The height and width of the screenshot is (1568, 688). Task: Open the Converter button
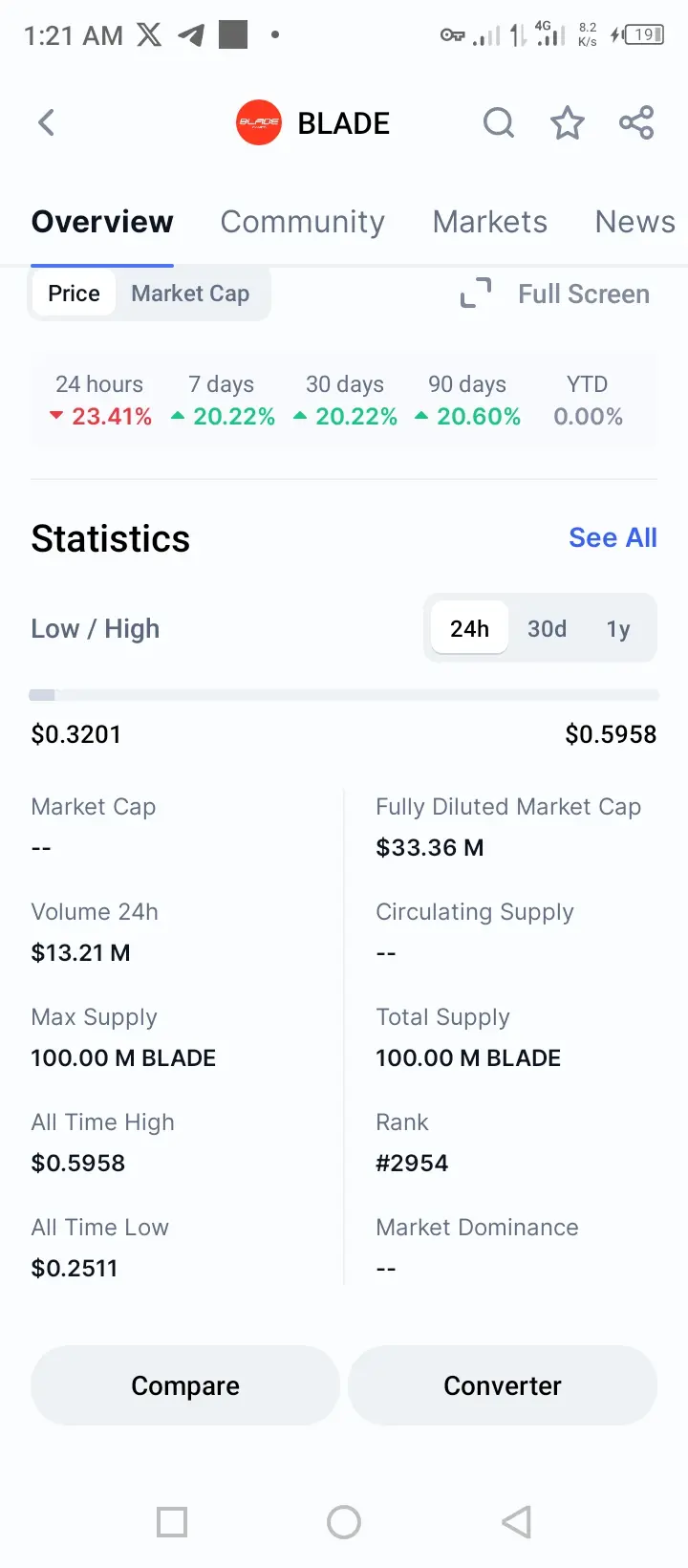pyautogui.click(x=503, y=1385)
